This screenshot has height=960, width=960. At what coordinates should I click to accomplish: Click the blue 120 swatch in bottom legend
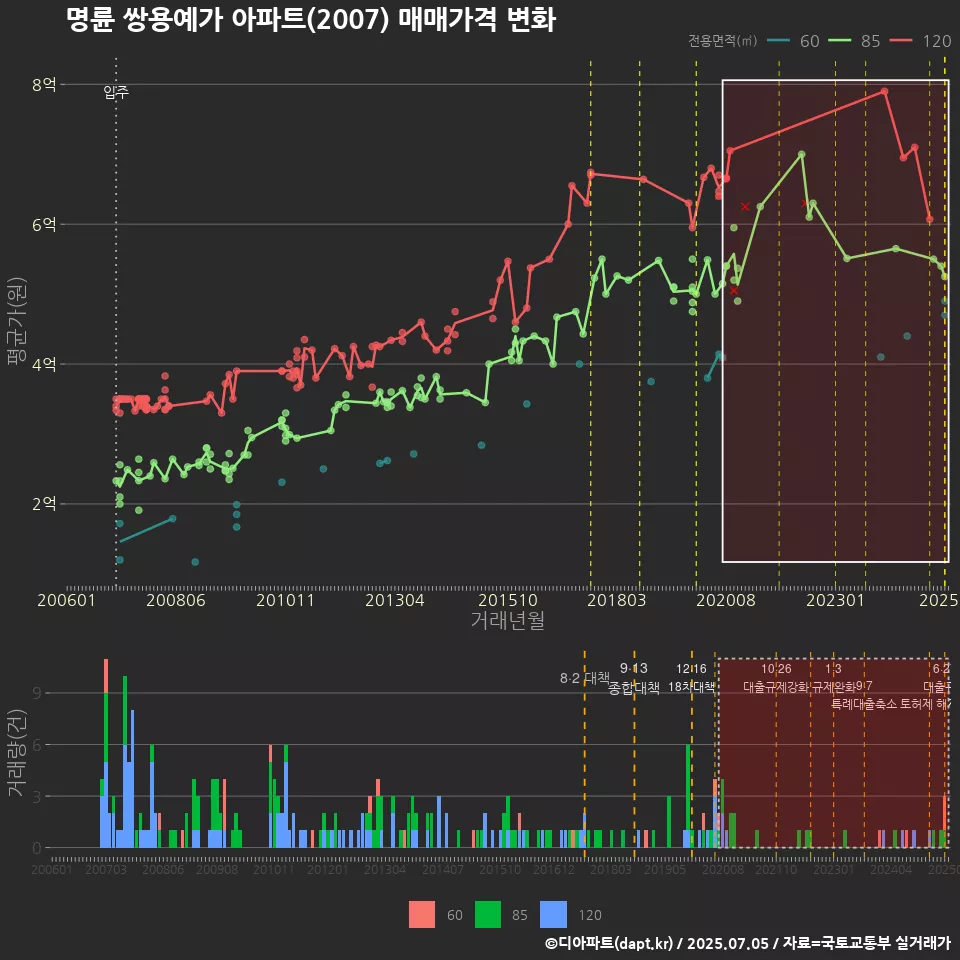(x=553, y=915)
